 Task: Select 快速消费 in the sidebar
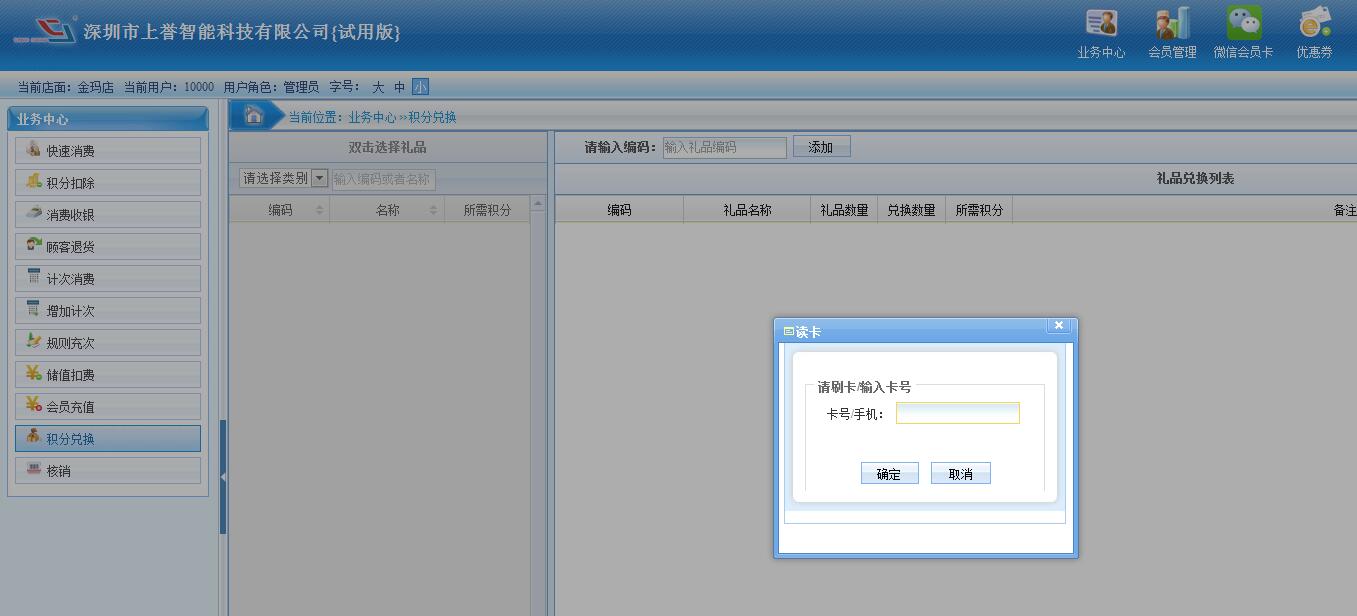(108, 151)
